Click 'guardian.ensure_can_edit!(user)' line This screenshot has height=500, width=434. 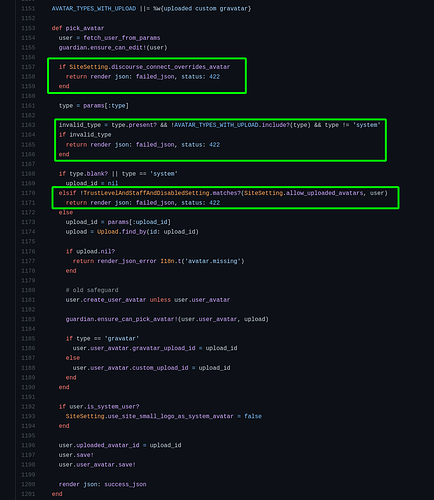coord(113,47)
